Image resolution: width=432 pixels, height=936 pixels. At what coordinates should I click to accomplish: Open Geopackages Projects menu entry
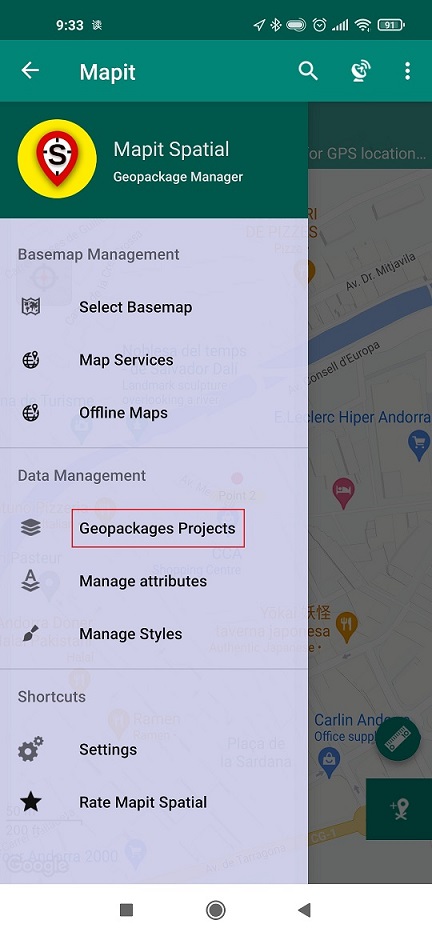pyautogui.click(x=154, y=528)
